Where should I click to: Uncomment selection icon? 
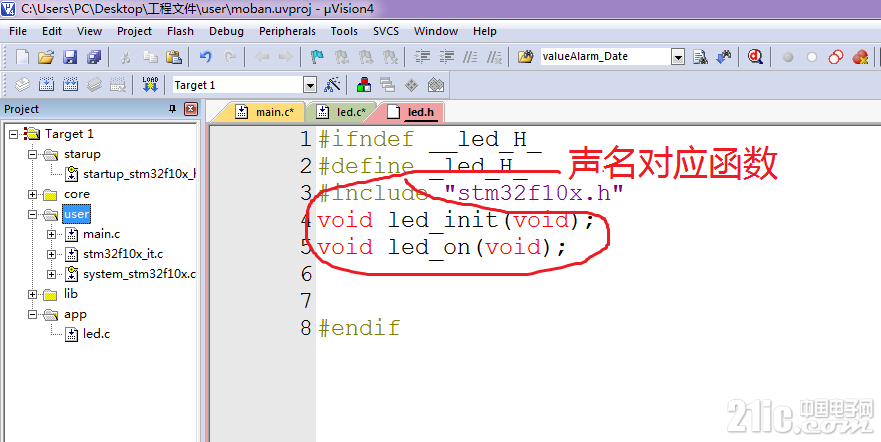click(494, 57)
